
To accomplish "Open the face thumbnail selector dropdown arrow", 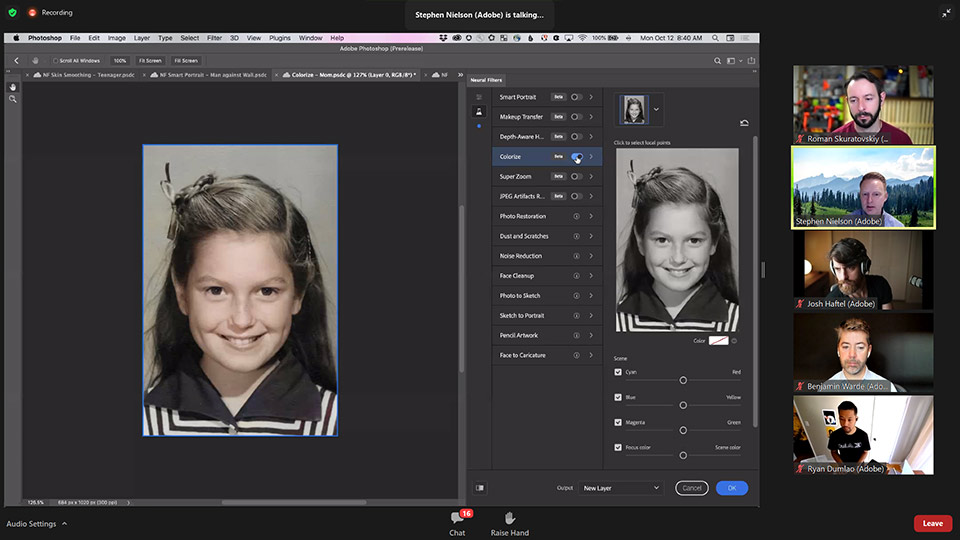I will pos(656,110).
